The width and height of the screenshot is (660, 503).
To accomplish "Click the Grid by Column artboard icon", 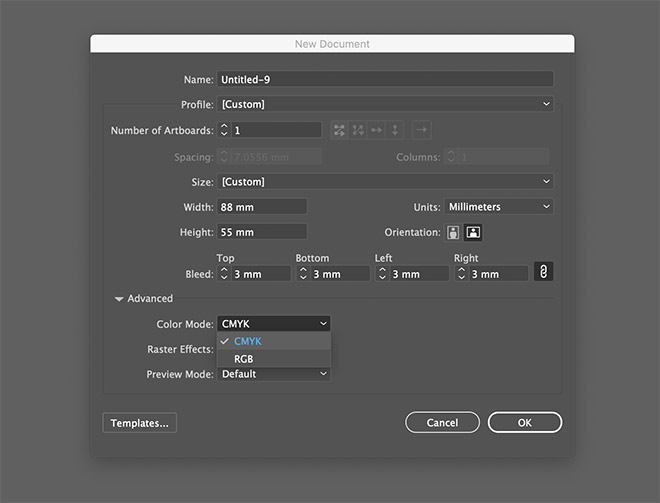I will click(x=358, y=130).
